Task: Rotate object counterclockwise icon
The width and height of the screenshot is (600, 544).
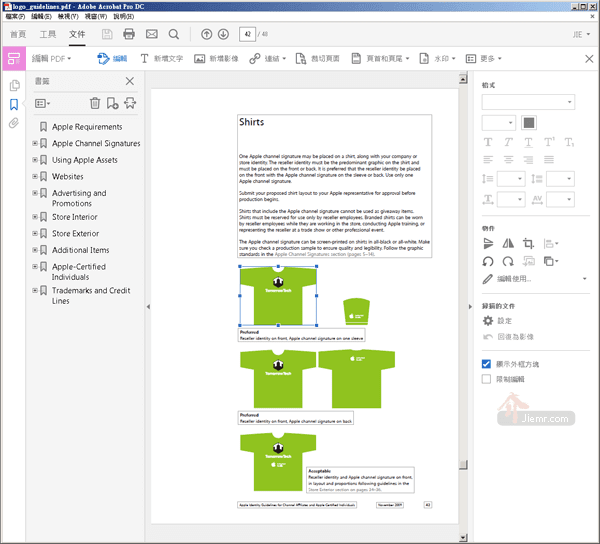Action: pos(488,262)
